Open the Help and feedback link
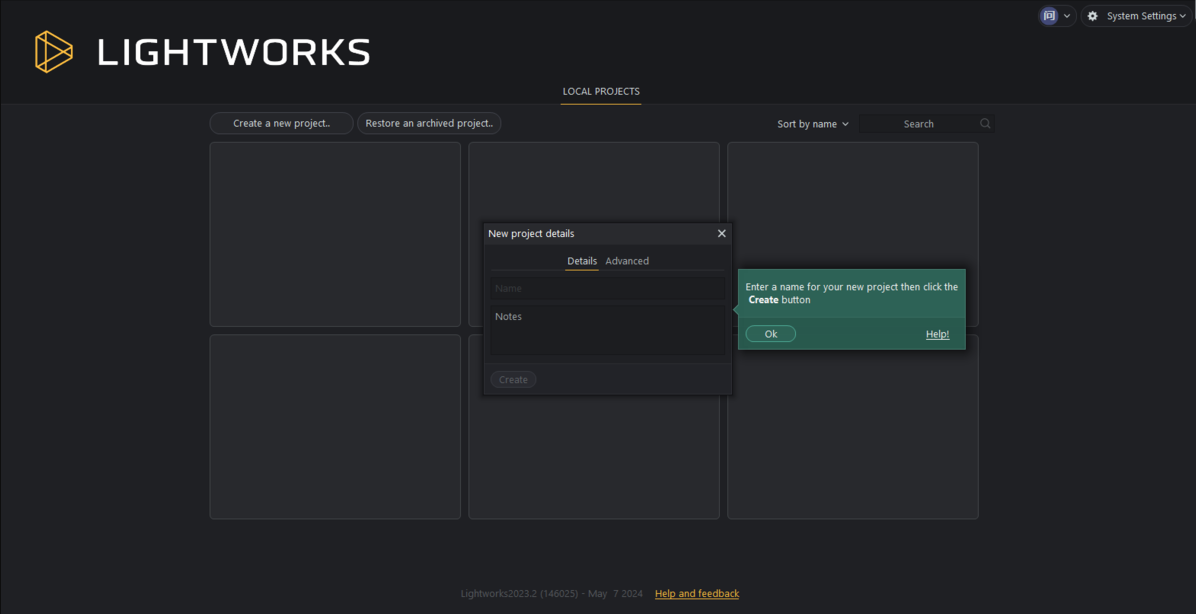 [x=697, y=593]
